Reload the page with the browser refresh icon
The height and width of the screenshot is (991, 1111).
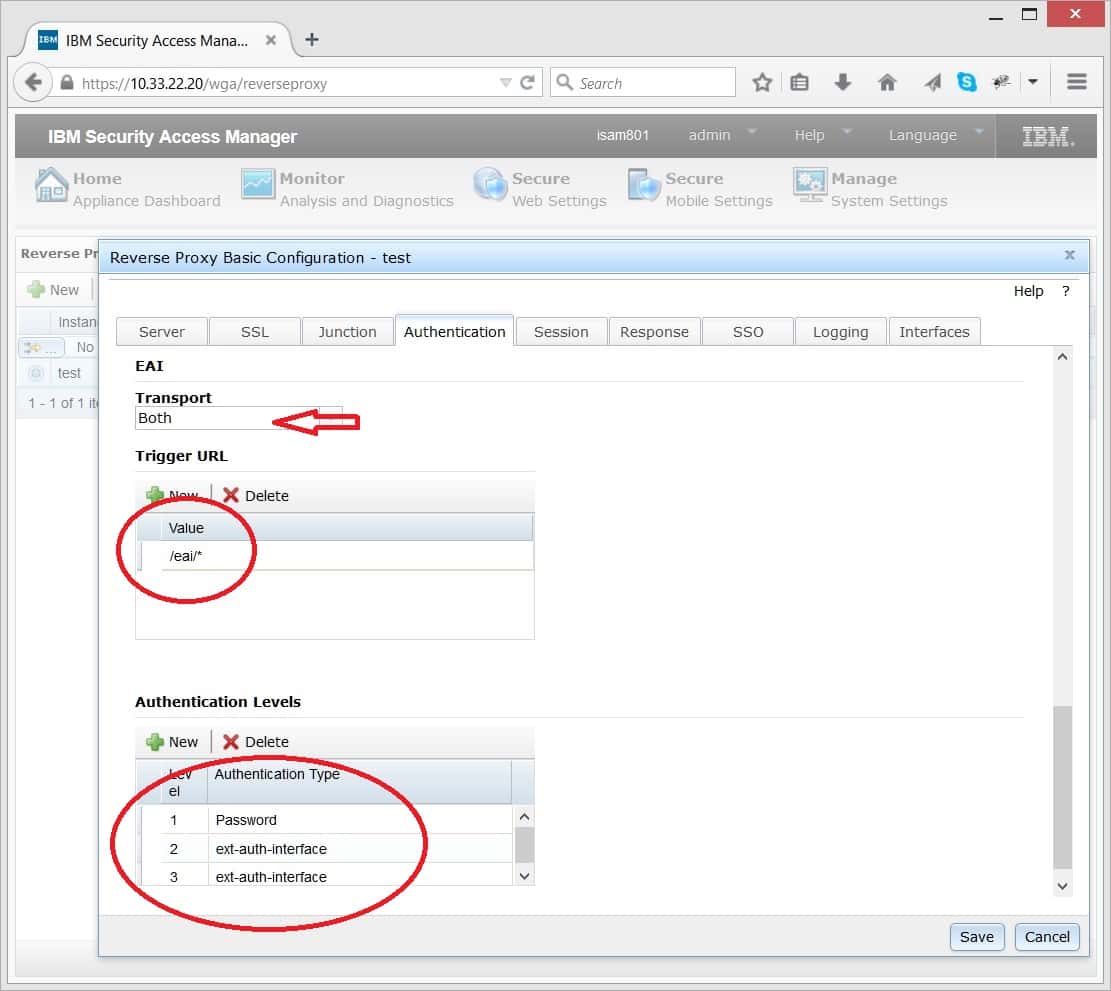[x=528, y=82]
